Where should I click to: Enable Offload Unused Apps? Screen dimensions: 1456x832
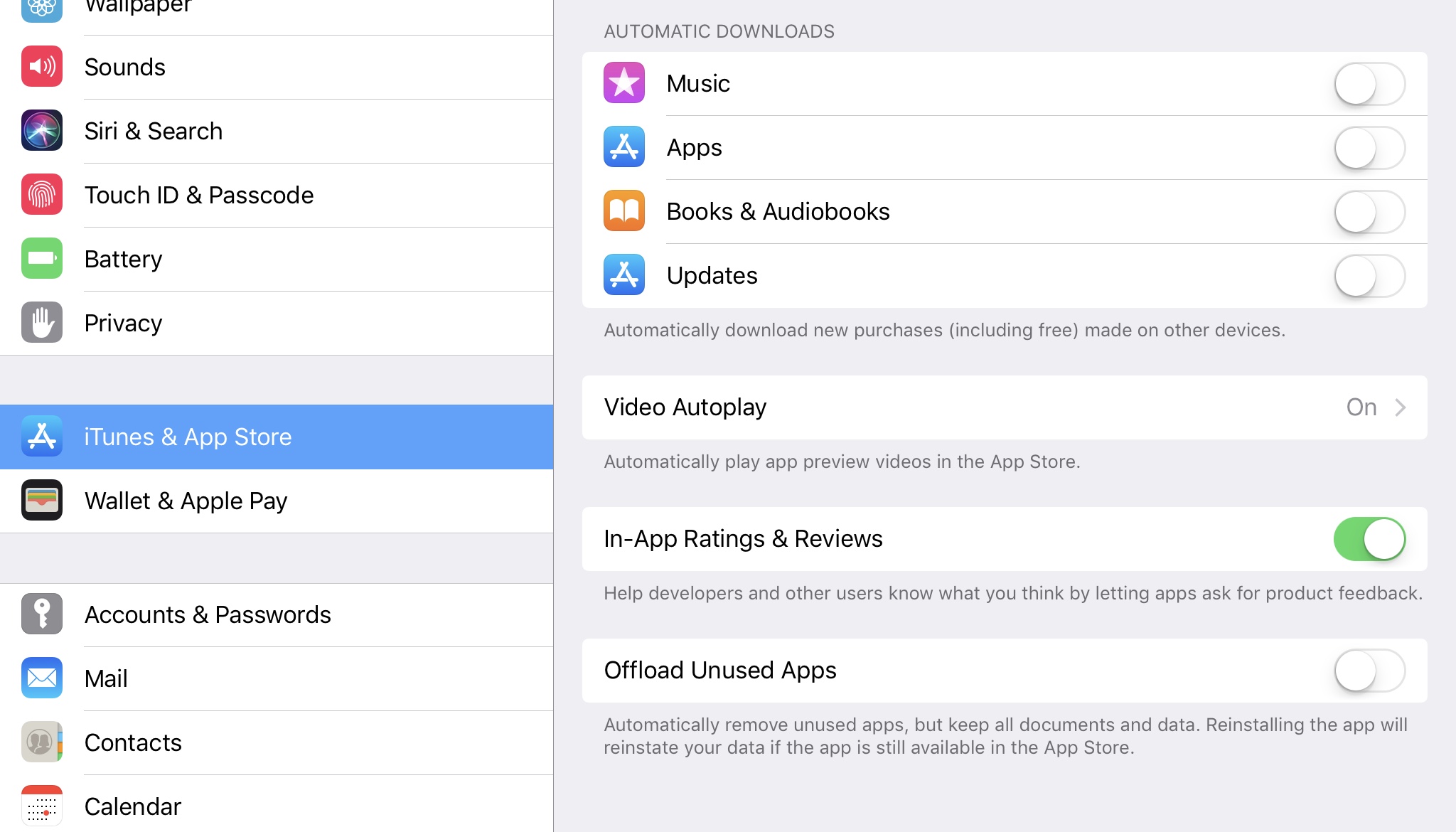(1369, 671)
